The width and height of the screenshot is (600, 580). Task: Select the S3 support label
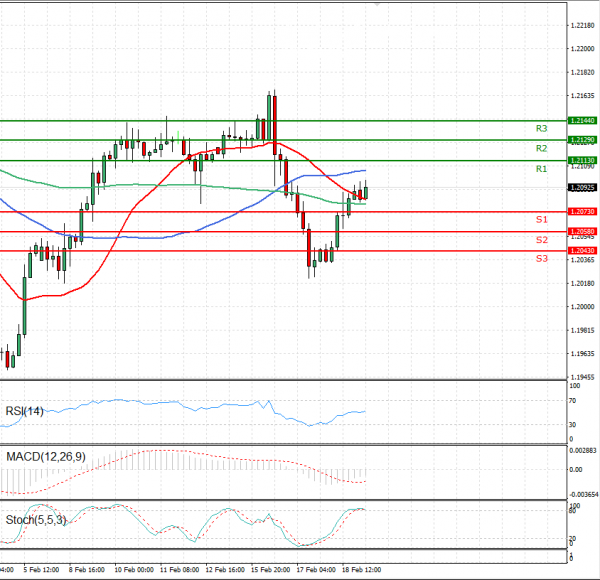541,259
